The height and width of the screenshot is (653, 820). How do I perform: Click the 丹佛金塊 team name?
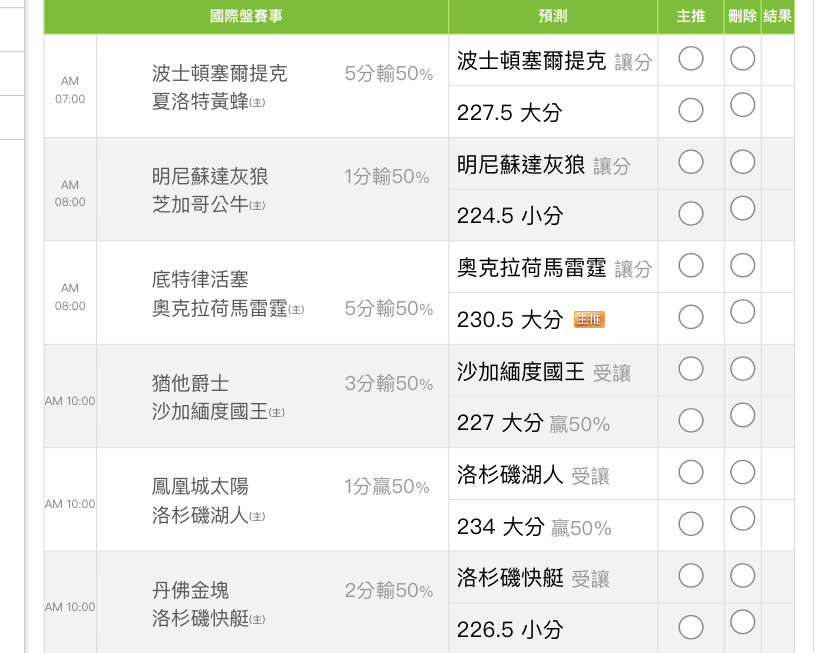(190, 591)
